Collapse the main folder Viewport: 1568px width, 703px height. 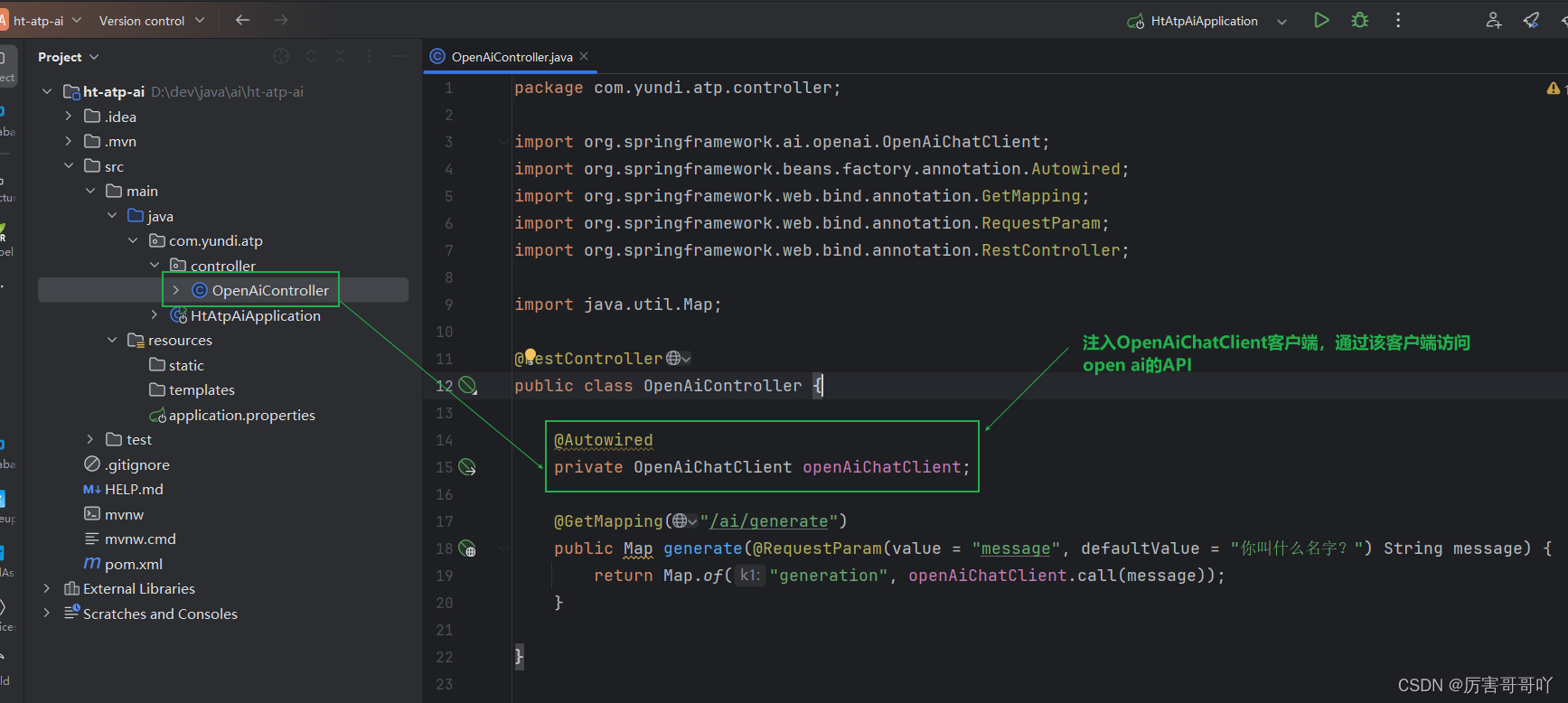(x=89, y=191)
